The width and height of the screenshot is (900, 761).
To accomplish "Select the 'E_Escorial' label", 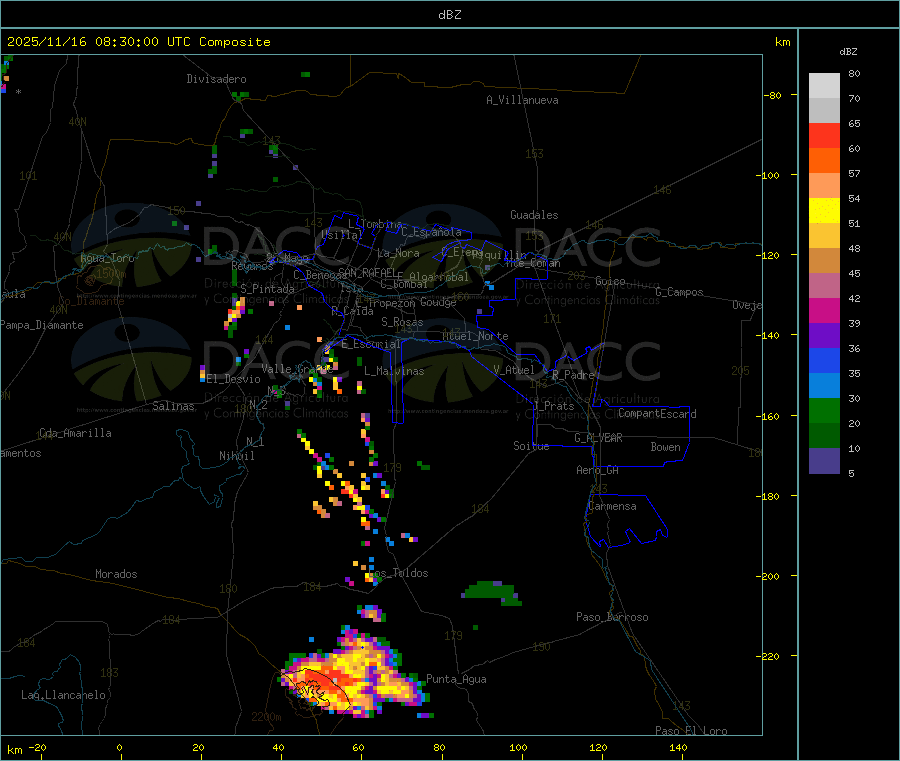I will click(x=371, y=344).
